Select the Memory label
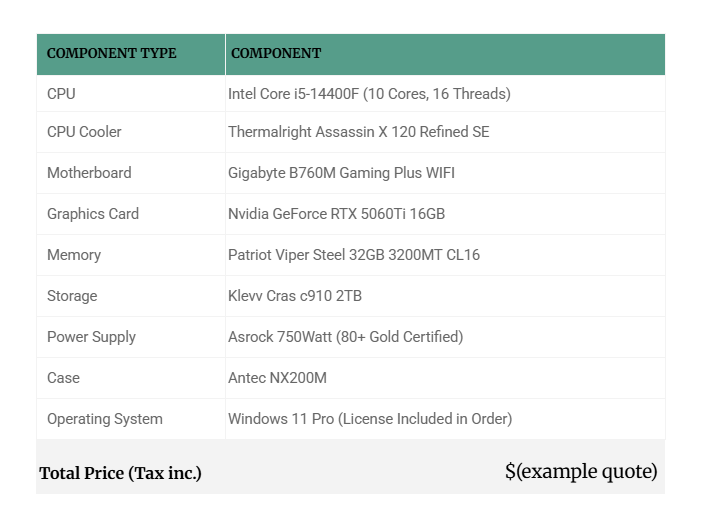716x518 pixels. coord(74,255)
